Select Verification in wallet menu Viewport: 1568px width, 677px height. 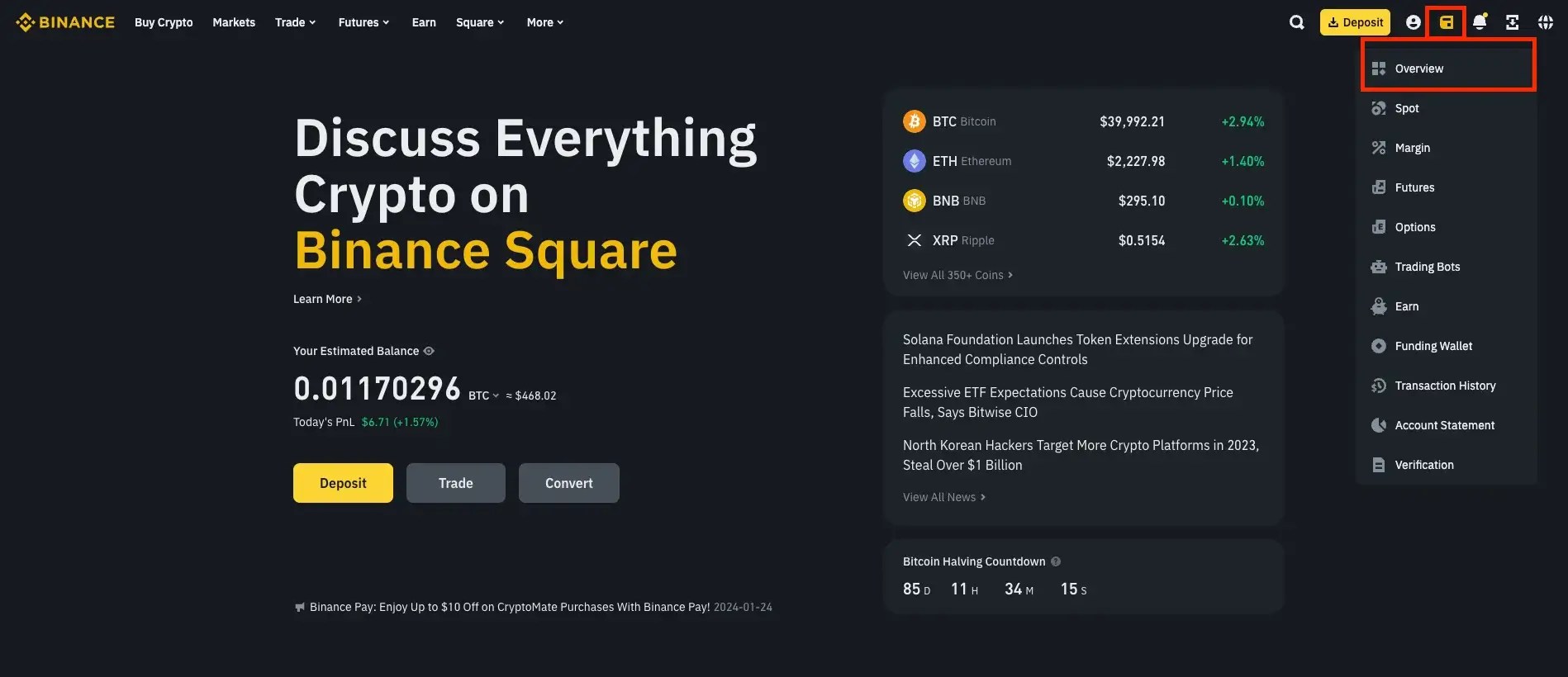[x=1447, y=465]
